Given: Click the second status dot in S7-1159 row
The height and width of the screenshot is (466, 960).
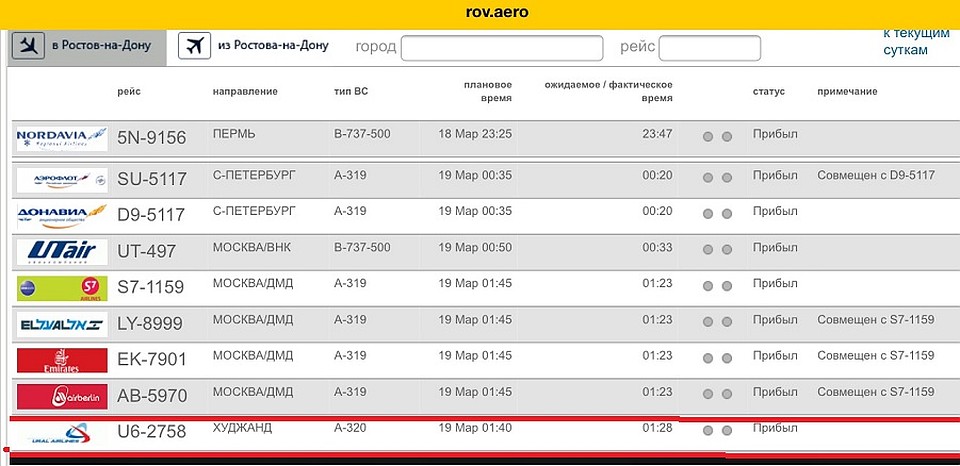Looking at the screenshot, I should pos(727,286).
